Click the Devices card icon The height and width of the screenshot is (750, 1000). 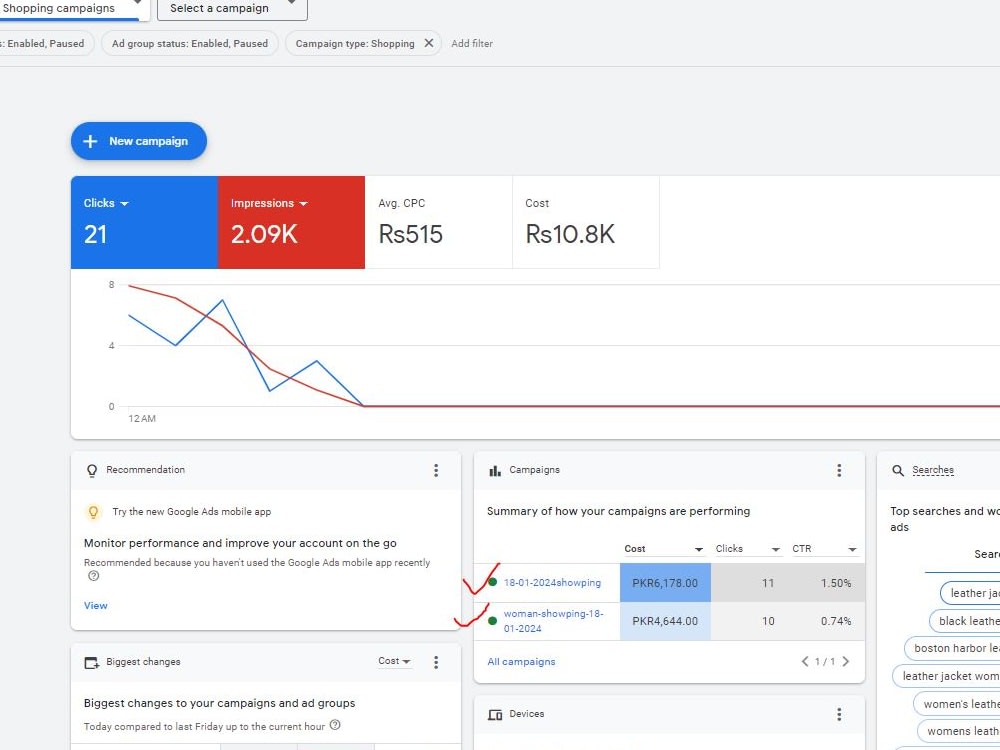pos(495,714)
